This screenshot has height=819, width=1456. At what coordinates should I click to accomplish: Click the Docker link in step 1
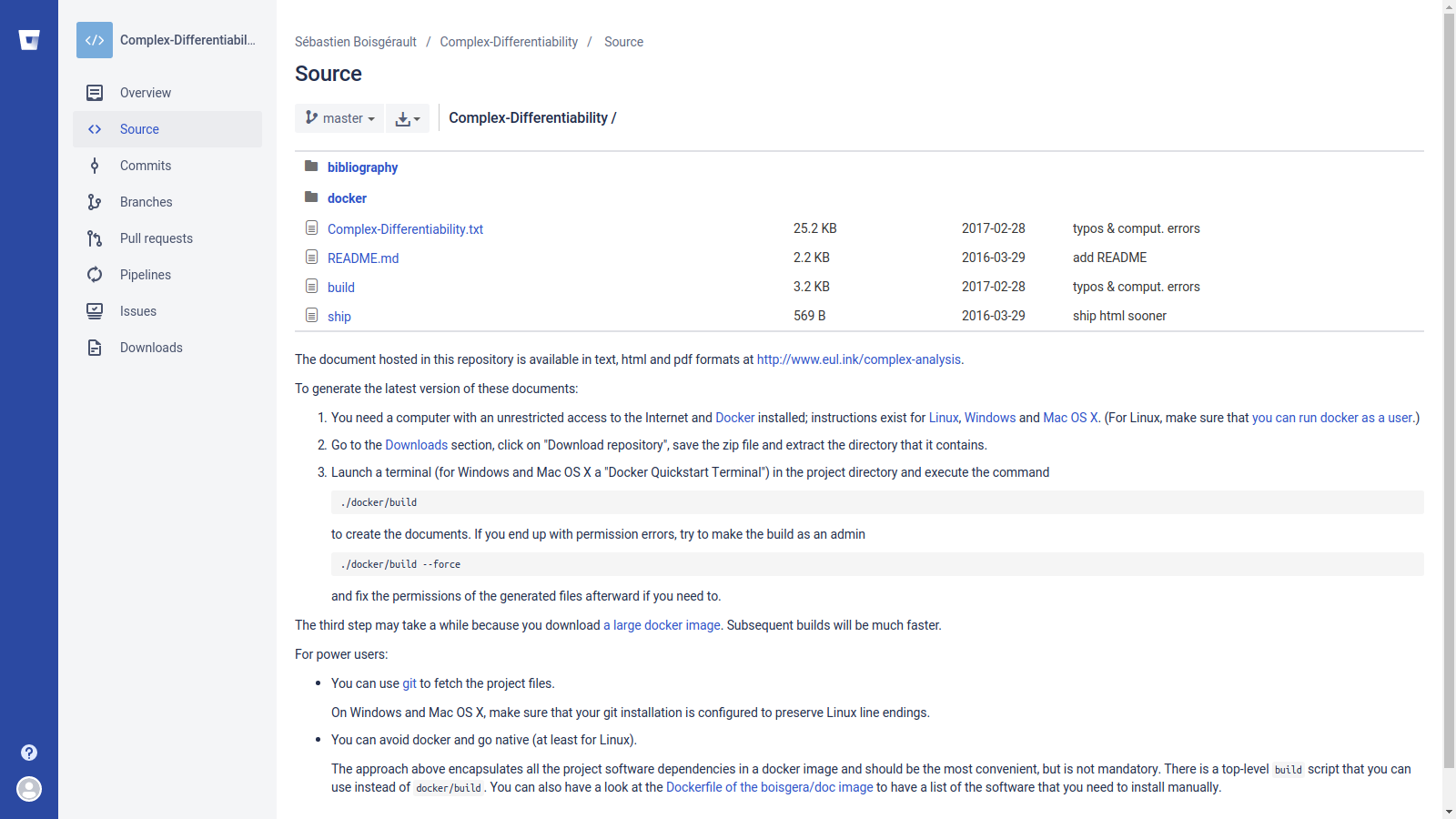735,418
